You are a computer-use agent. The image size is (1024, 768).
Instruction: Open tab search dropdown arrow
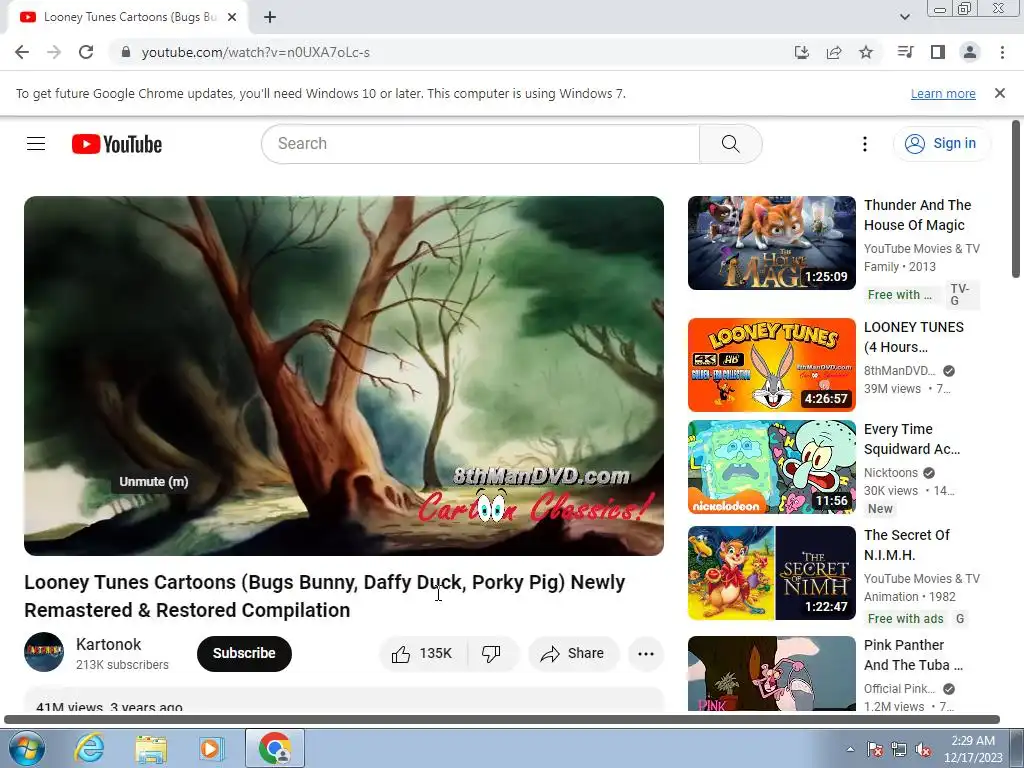905,17
